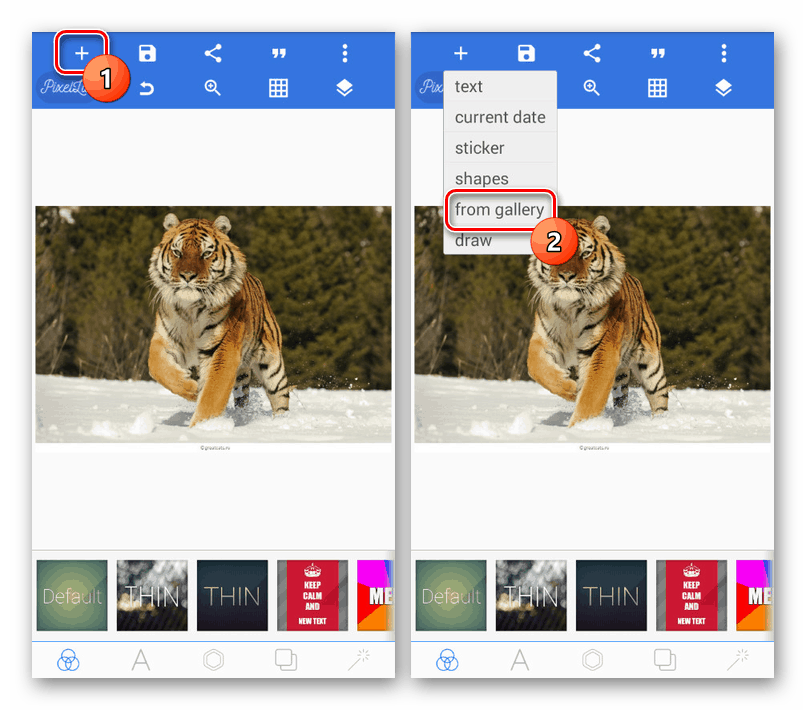
Task: Tap zoom magnifier icon in right screen
Action: coord(592,88)
